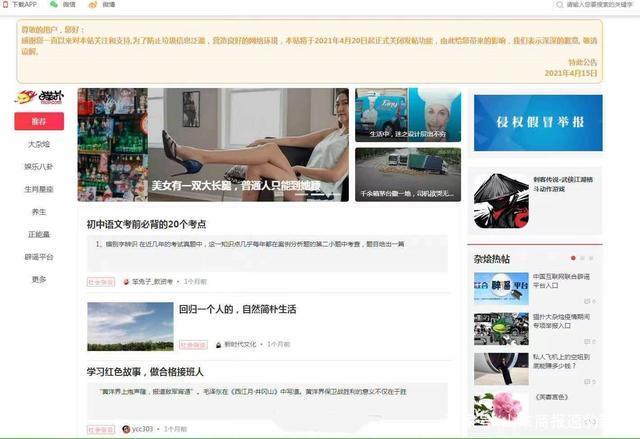Image resolution: width=640 pixels, height=439 pixels.
Task: Open the Weibo (微博) icon link
Action: [x=93, y=5]
